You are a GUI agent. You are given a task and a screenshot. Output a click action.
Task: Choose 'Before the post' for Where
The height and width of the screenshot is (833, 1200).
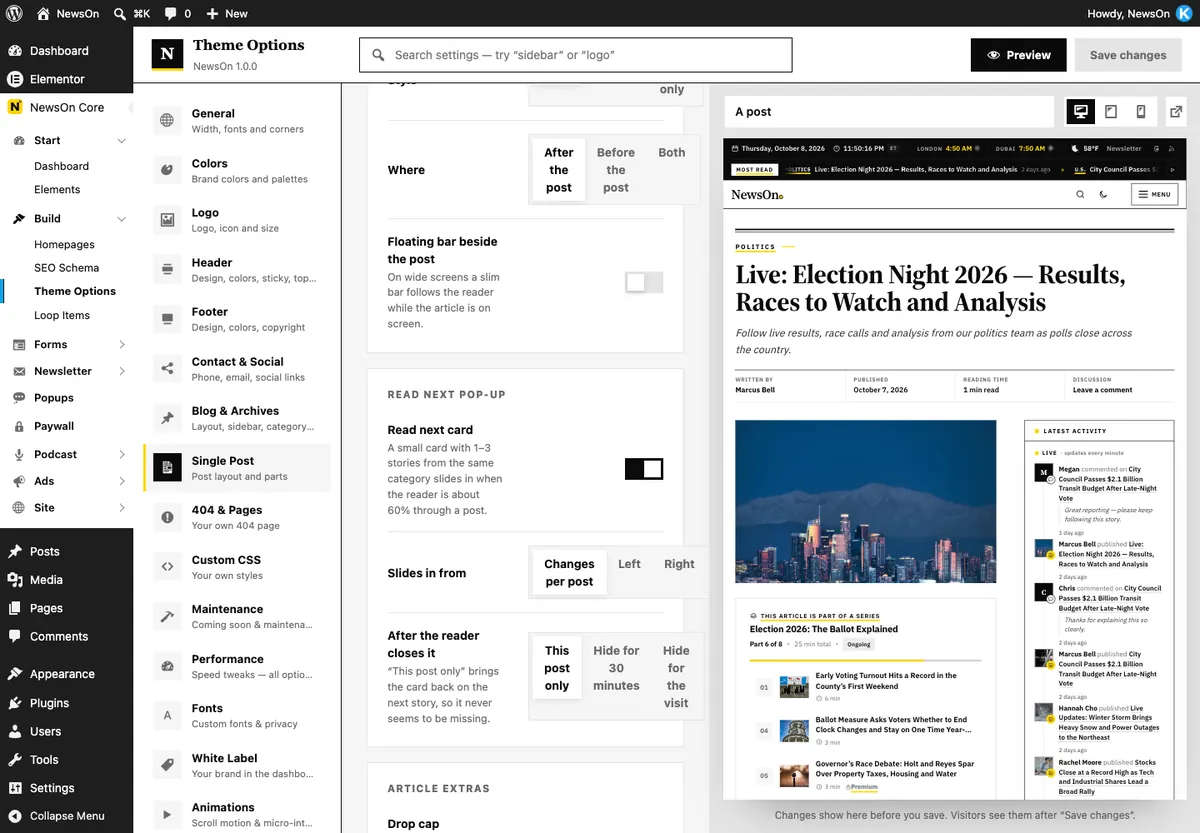(x=616, y=170)
